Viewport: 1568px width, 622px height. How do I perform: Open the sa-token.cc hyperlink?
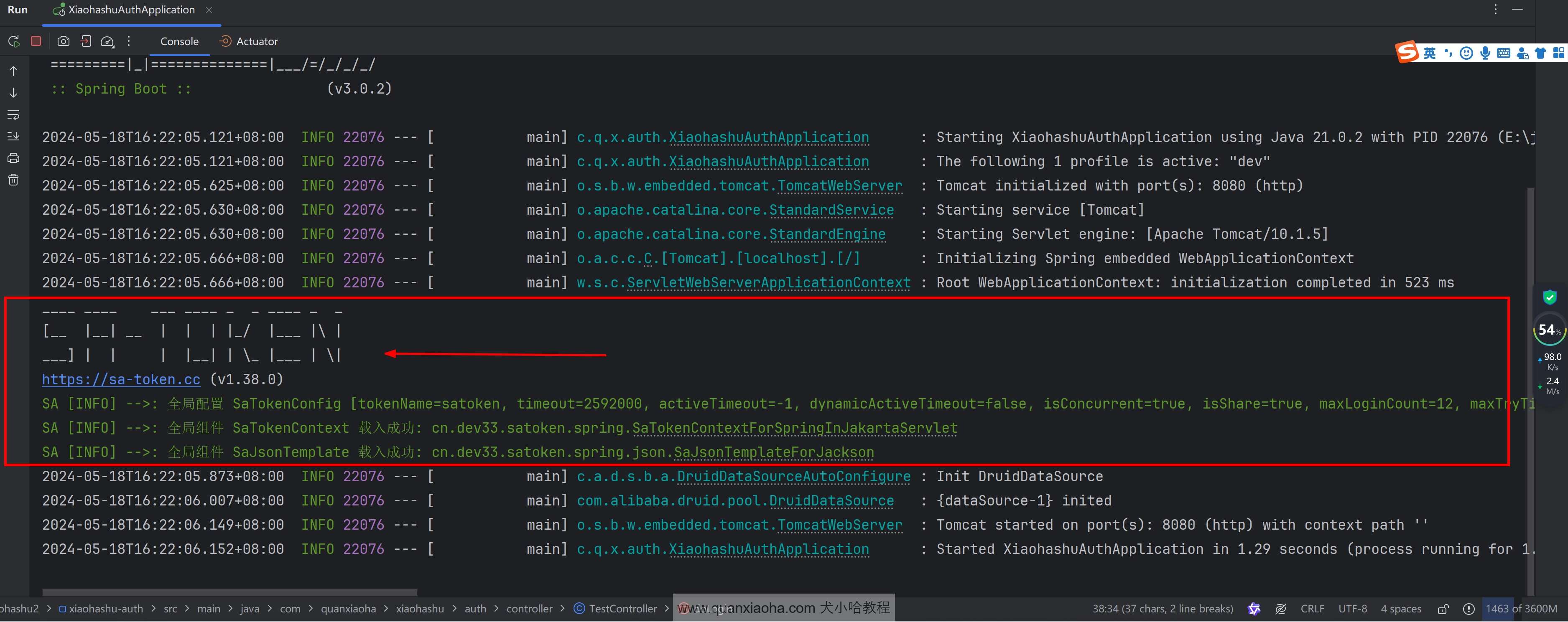[x=120, y=379]
